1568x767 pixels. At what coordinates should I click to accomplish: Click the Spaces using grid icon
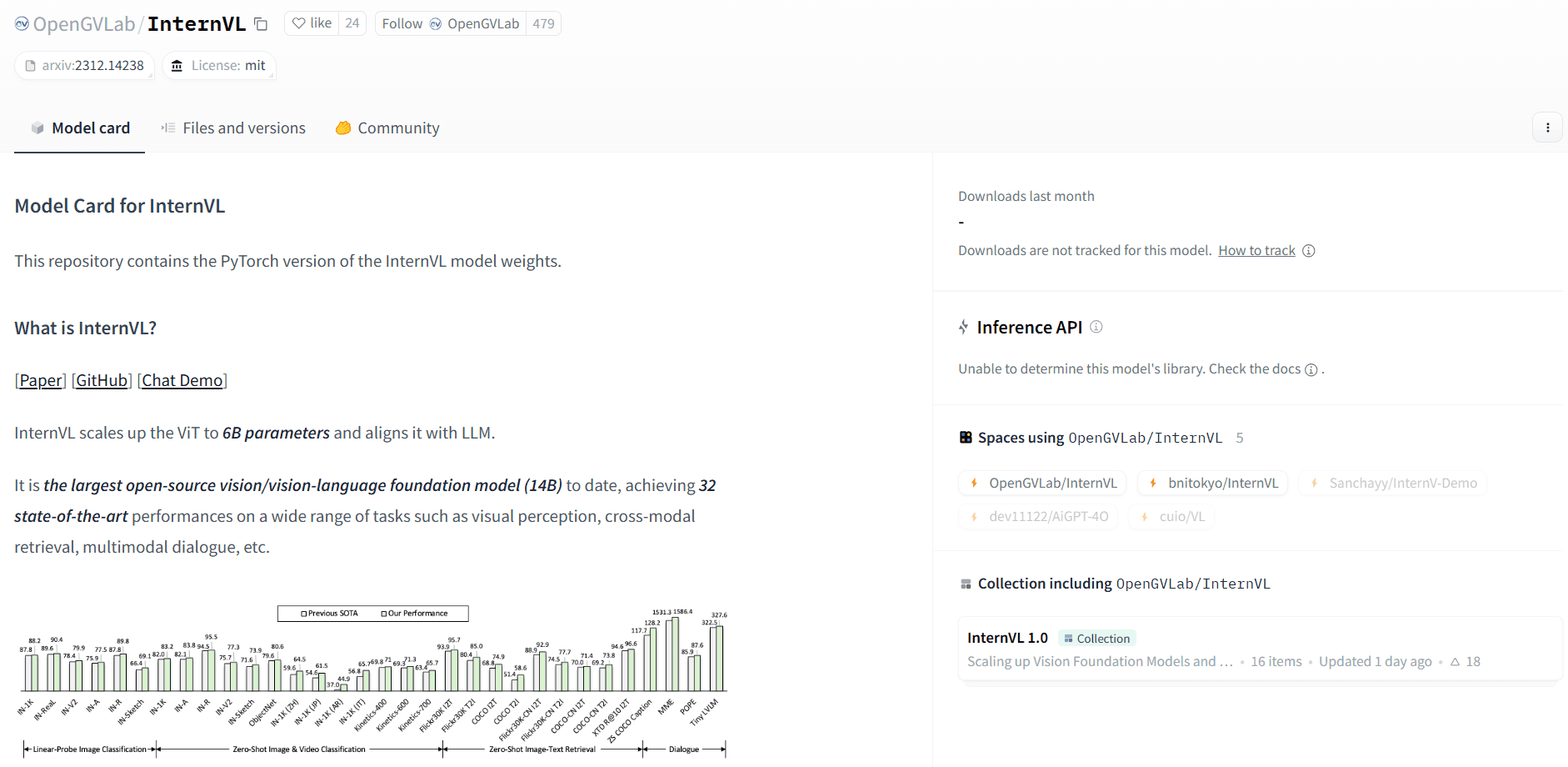point(966,438)
